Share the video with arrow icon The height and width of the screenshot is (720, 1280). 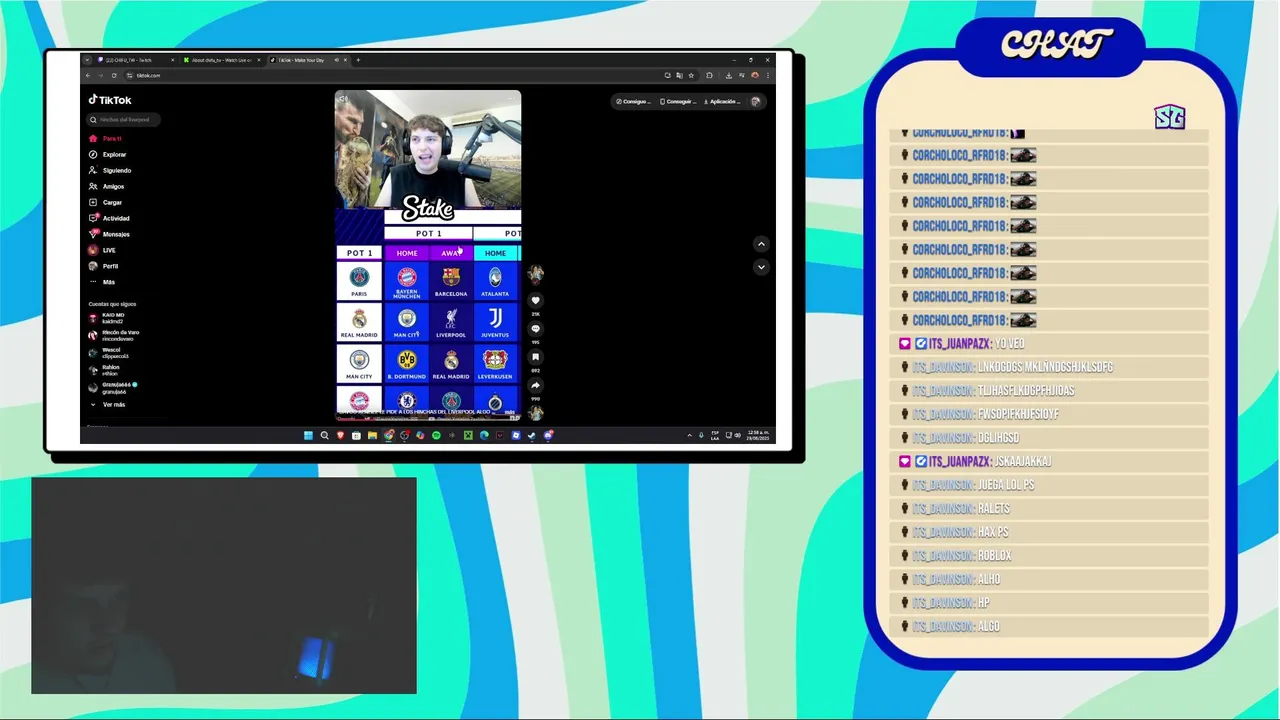535,385
